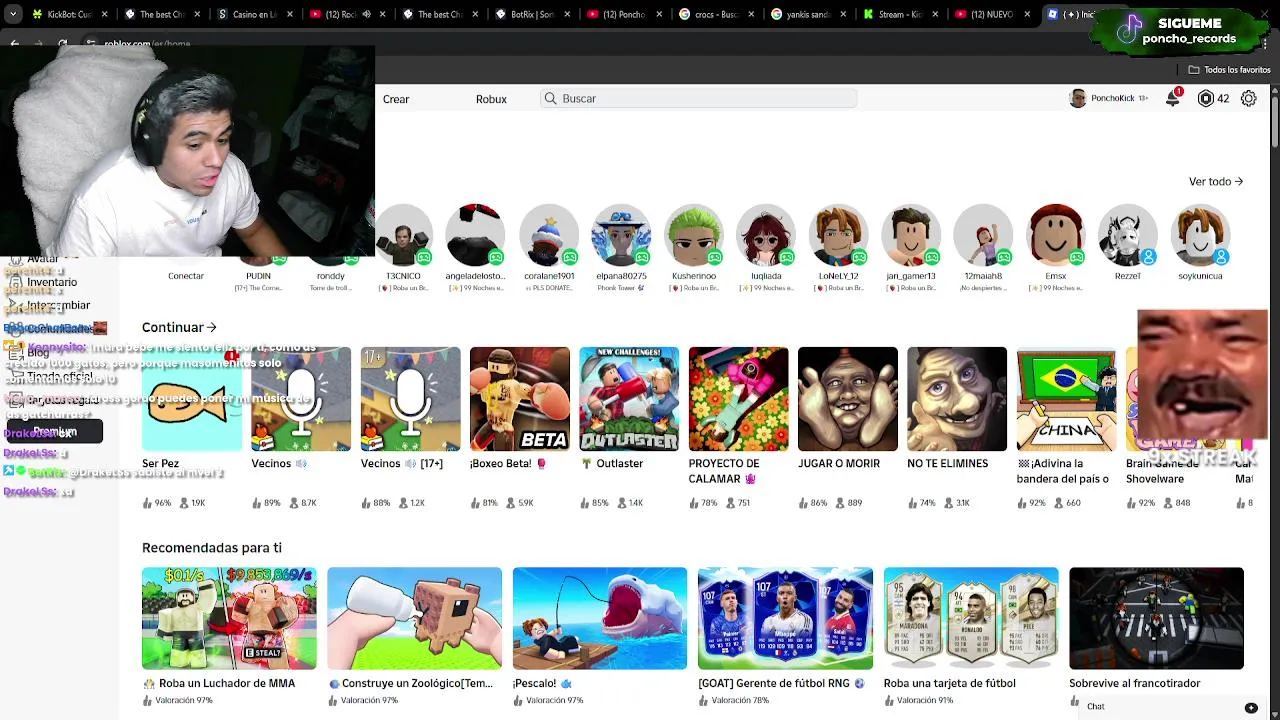Screen dimensions: 1280x720
Task: Open the Crear menu item
Action: 396,99
